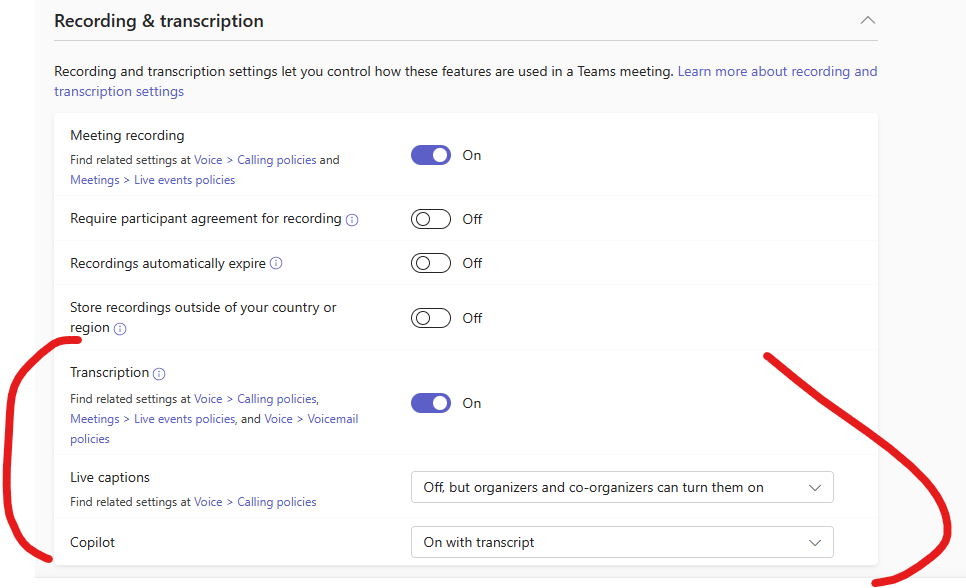
Task: View the Transcription info icon tooltip
Action: pos(158,372)
